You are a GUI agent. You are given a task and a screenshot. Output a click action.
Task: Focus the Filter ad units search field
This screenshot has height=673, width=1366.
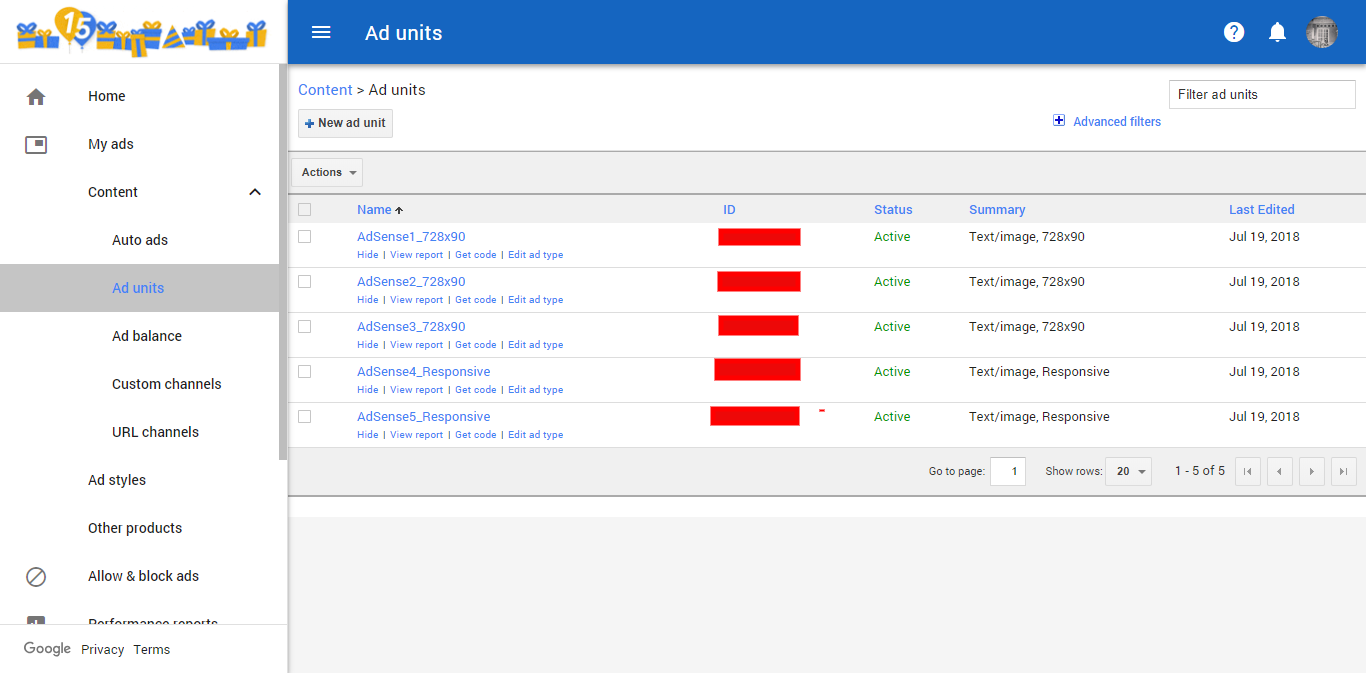click(x=1262, y=94)
